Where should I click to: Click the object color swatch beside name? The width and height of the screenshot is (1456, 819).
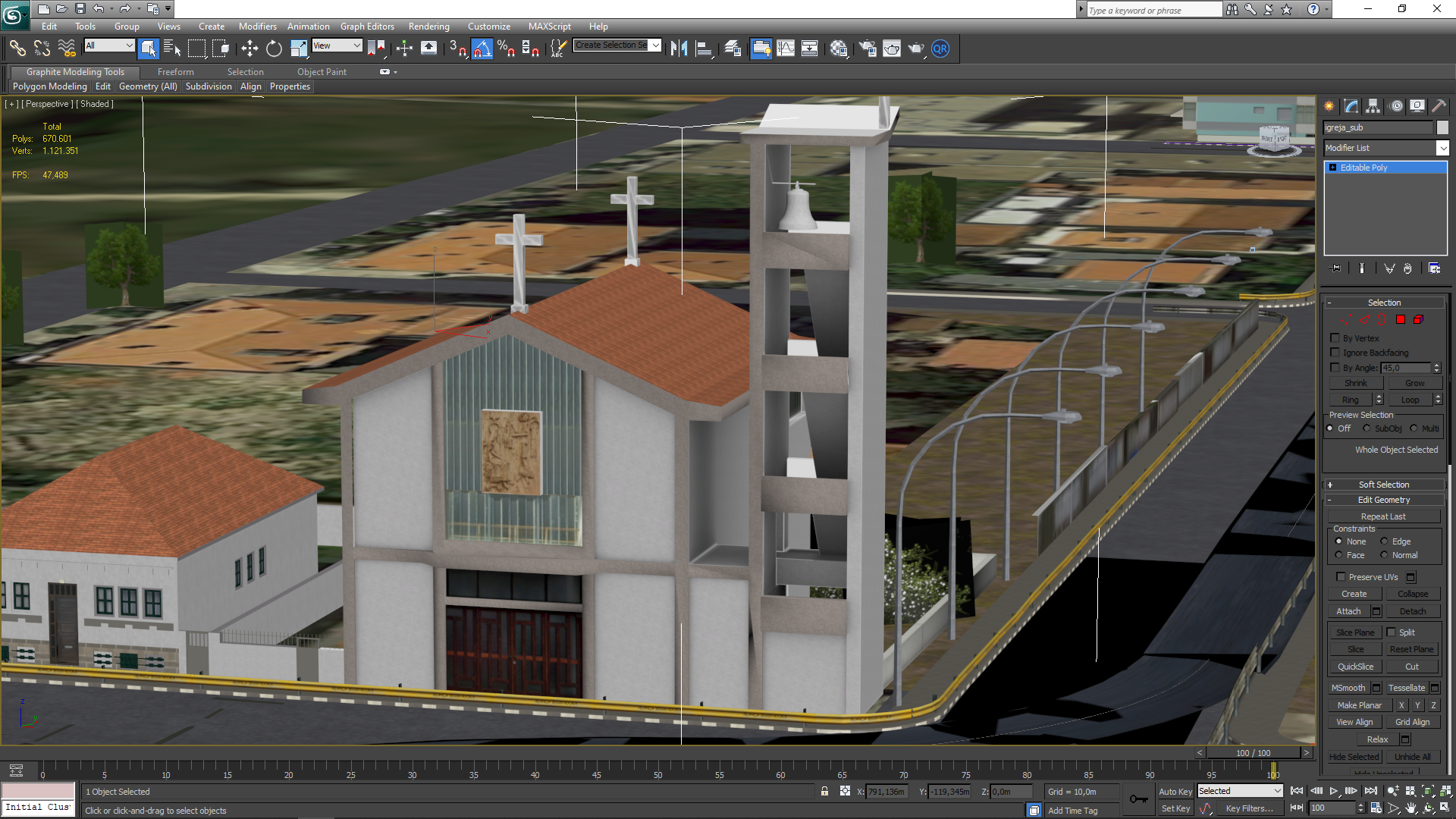(x=1442, y=127)
